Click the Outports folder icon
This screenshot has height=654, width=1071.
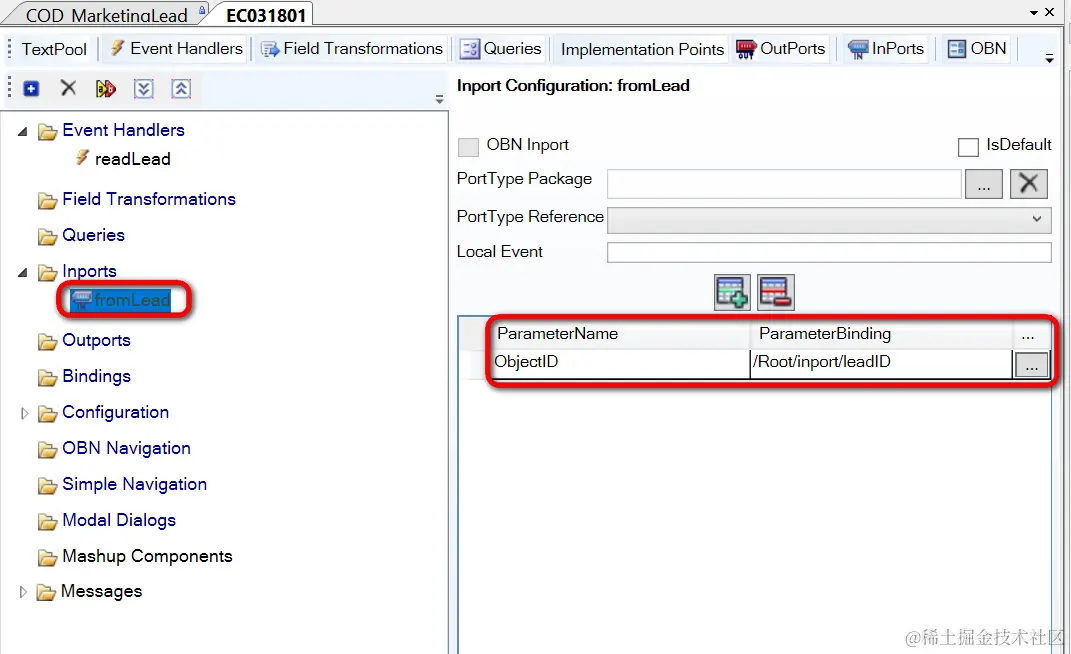(47, 341)
